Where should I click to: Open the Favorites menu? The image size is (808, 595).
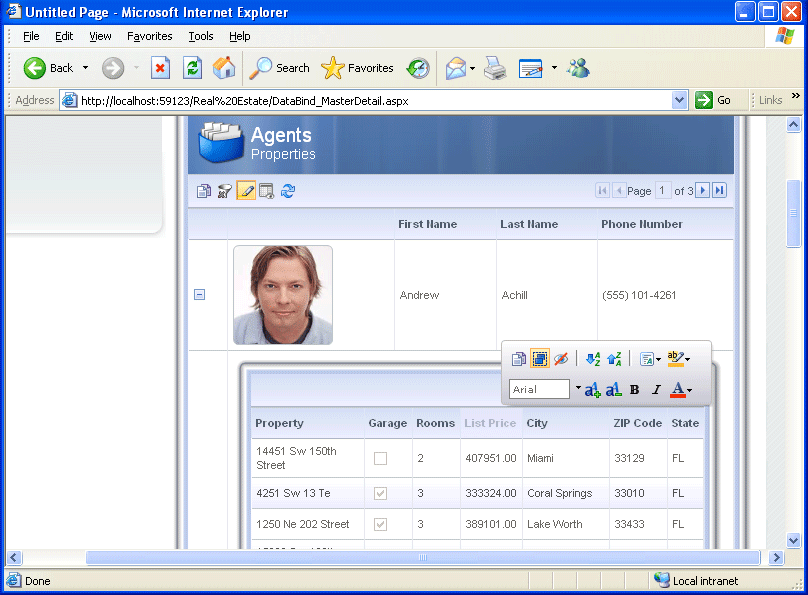click(149, 36)
